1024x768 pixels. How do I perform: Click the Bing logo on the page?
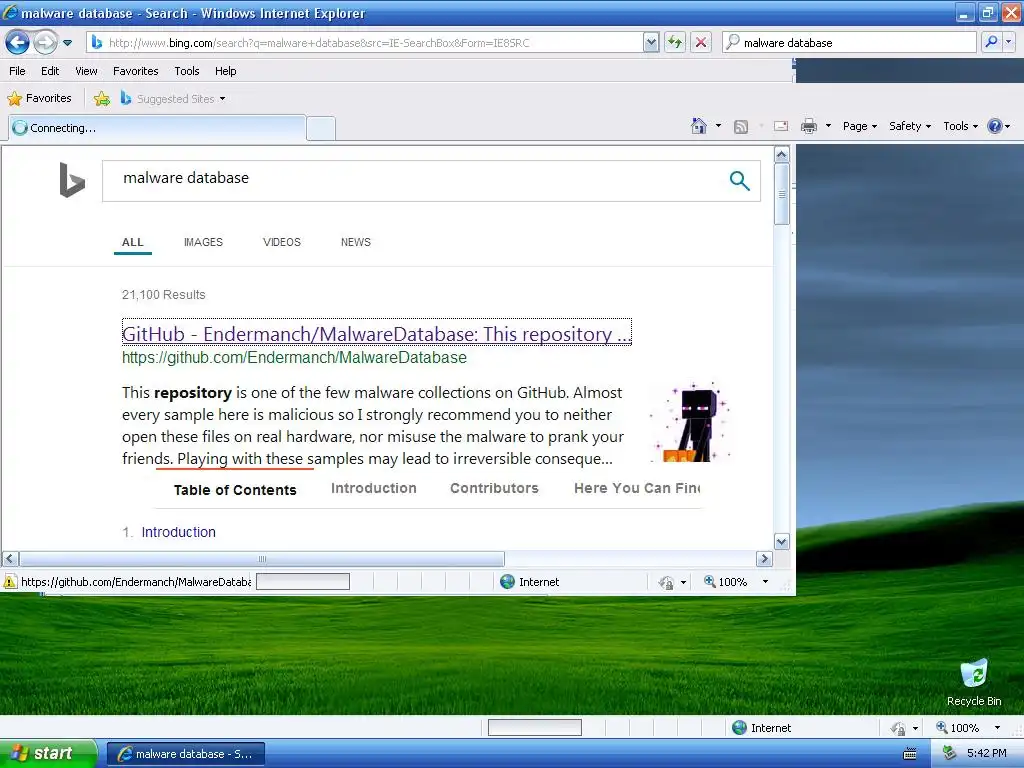tap(72, 180)
